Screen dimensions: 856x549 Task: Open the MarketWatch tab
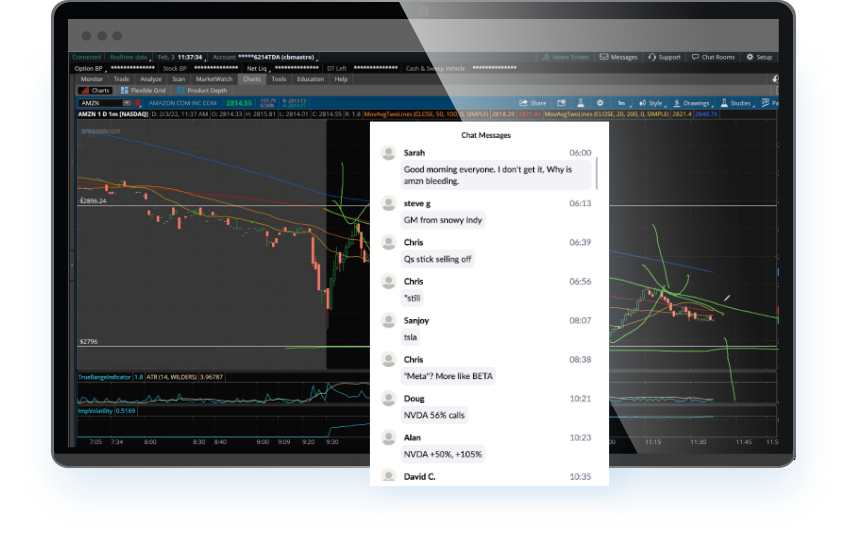213,79
